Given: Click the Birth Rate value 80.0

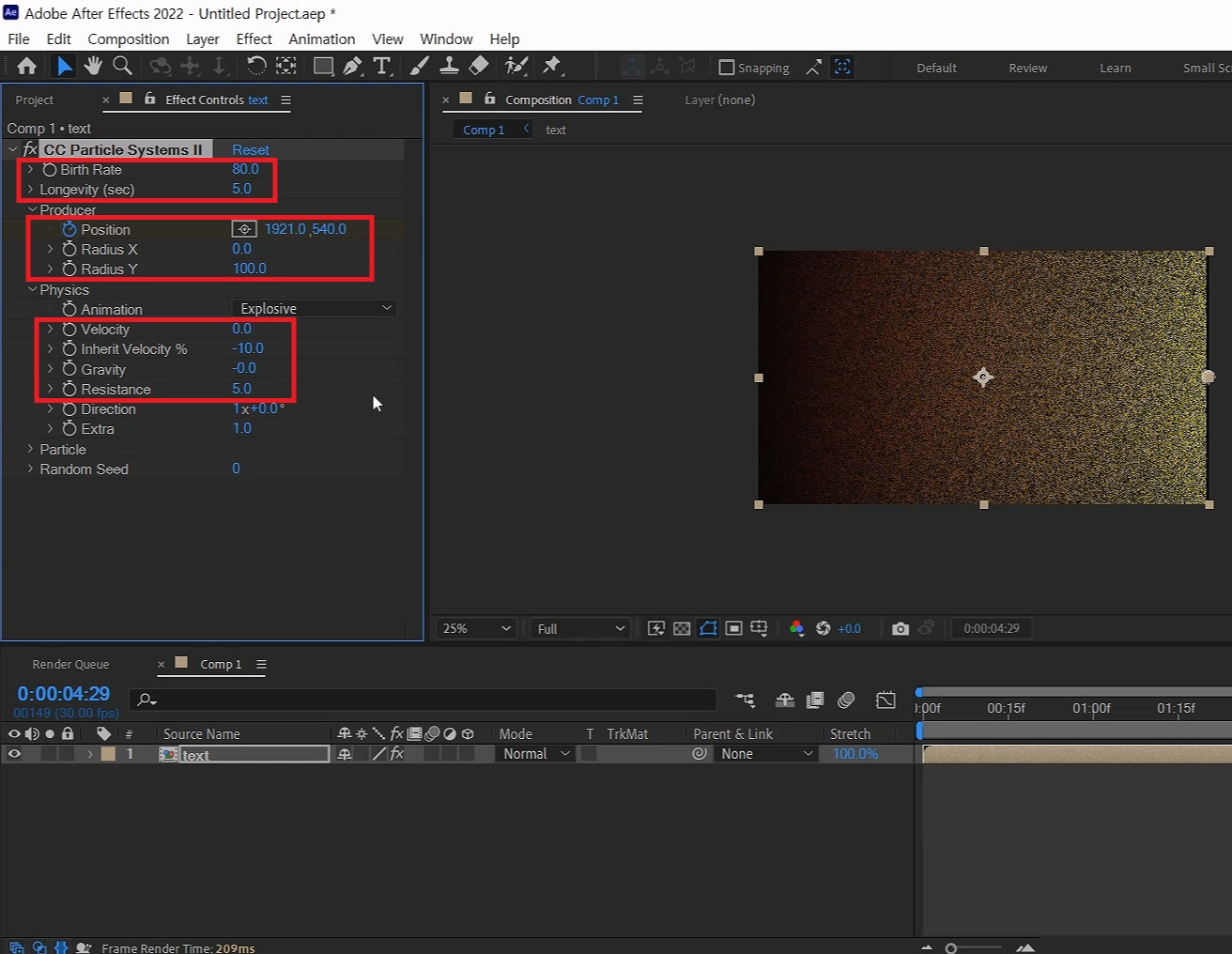Looking at the screenshot, I should click(x=245, y=169).
